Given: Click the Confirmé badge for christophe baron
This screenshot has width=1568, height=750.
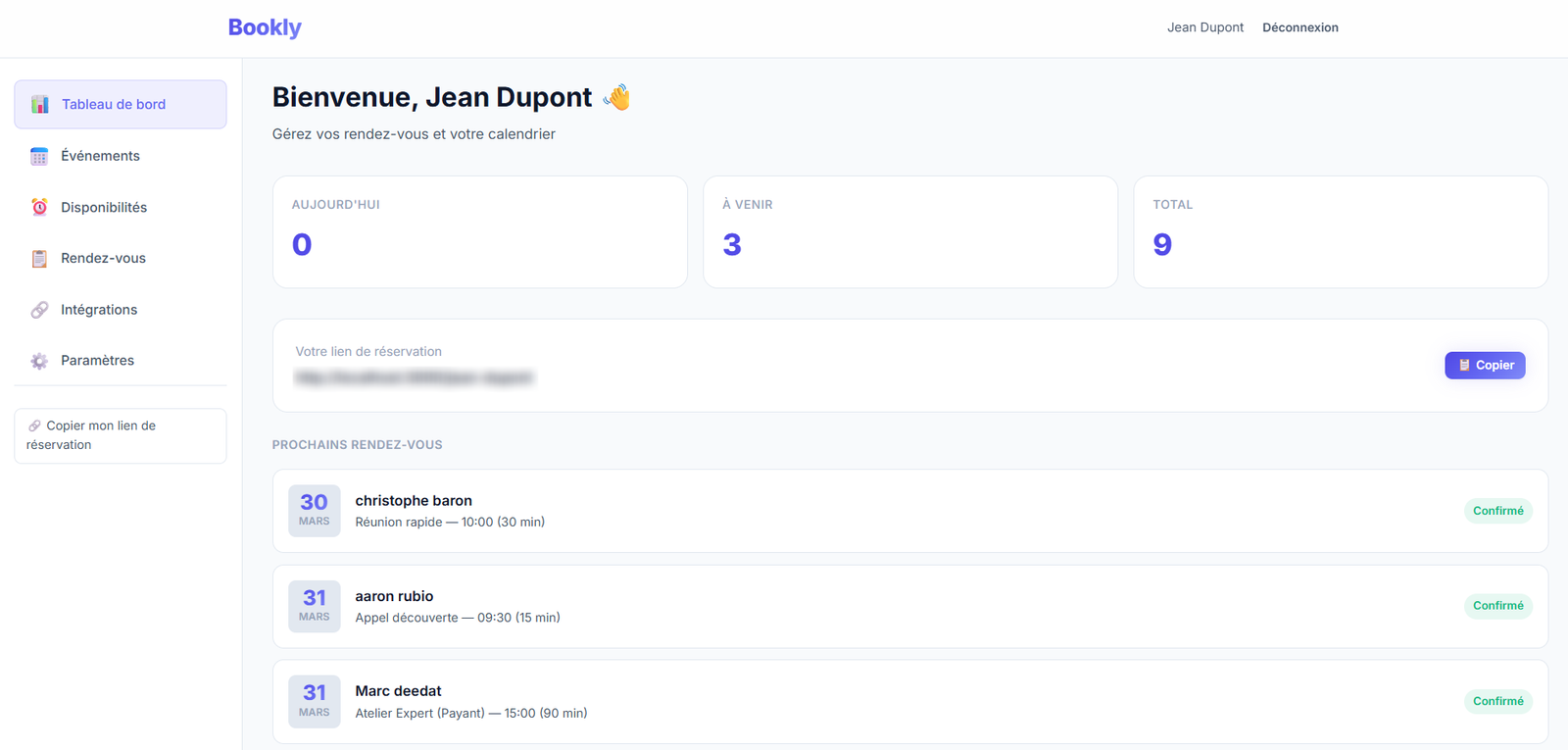Looking at the screenshot, I should (x=1497, y=511).
